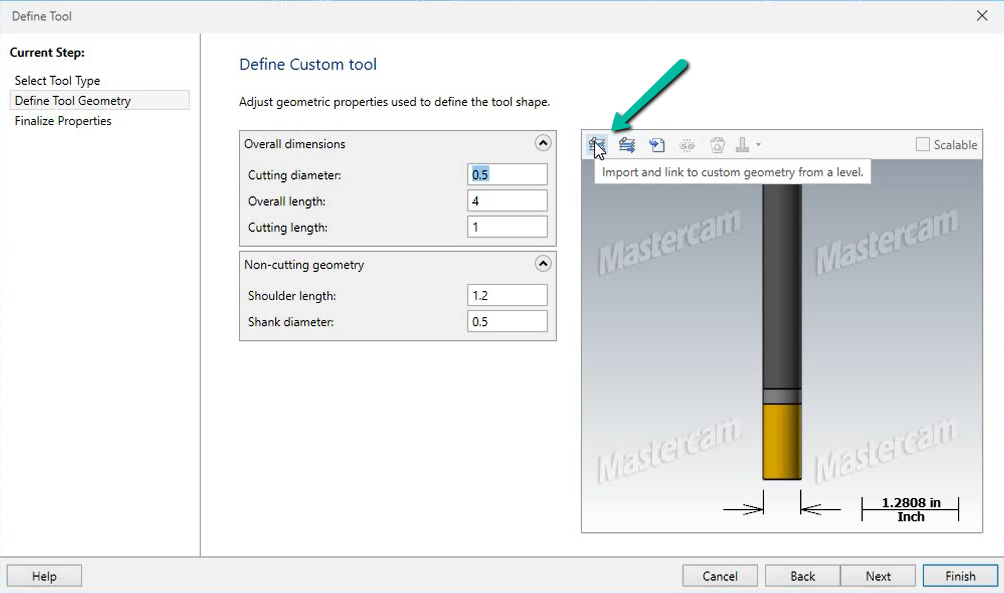The height and width of the screenshot is (593, 1004).
Task: Click the Next button
Action: 878,576
